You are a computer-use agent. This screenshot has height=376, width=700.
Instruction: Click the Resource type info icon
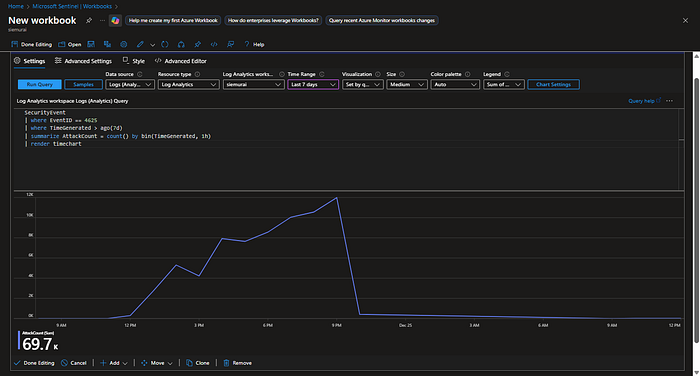tap(197, 74)
